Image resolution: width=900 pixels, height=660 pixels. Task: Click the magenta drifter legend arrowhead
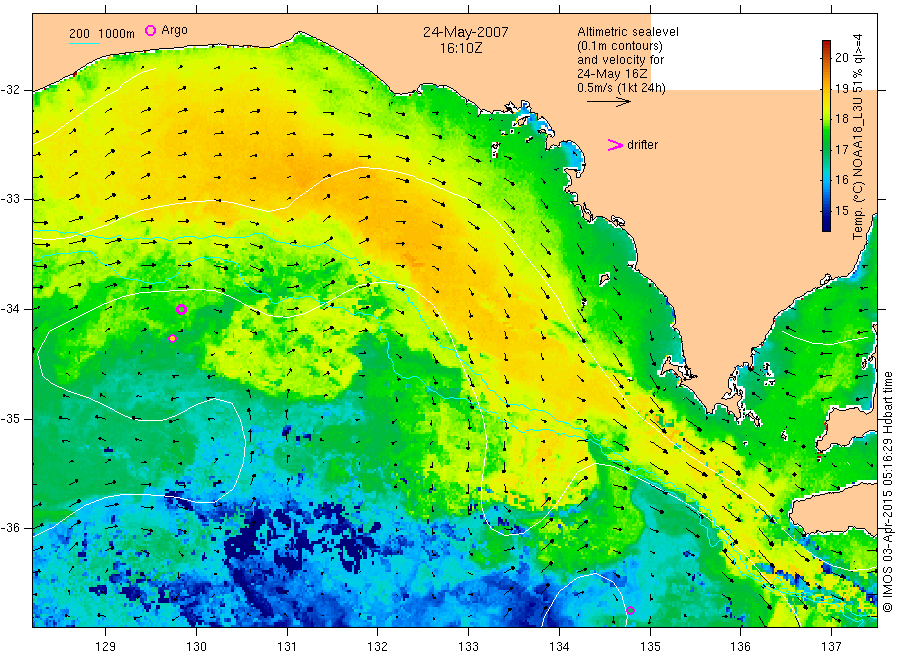pyautogui.click(x=615, y=145)
